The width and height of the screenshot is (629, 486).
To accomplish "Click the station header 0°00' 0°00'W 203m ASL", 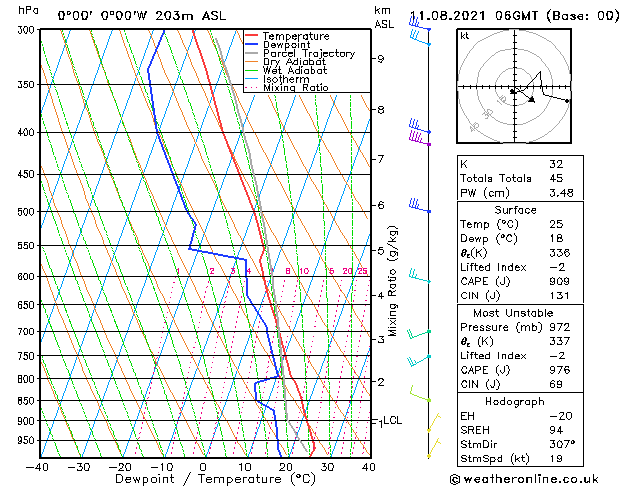I will pyautogui.click(x=142, y=16).
